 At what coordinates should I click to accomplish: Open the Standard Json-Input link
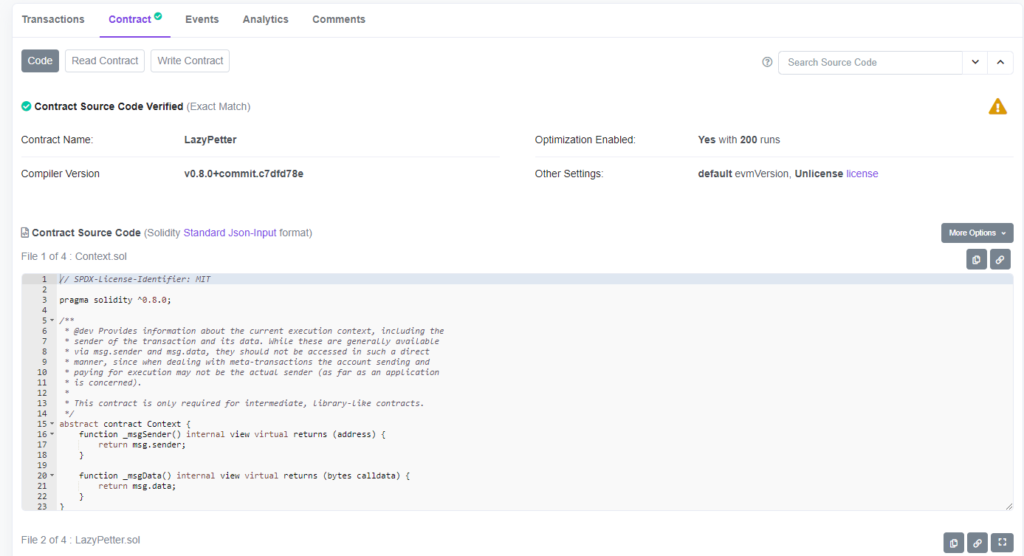(x=231, y=233)
